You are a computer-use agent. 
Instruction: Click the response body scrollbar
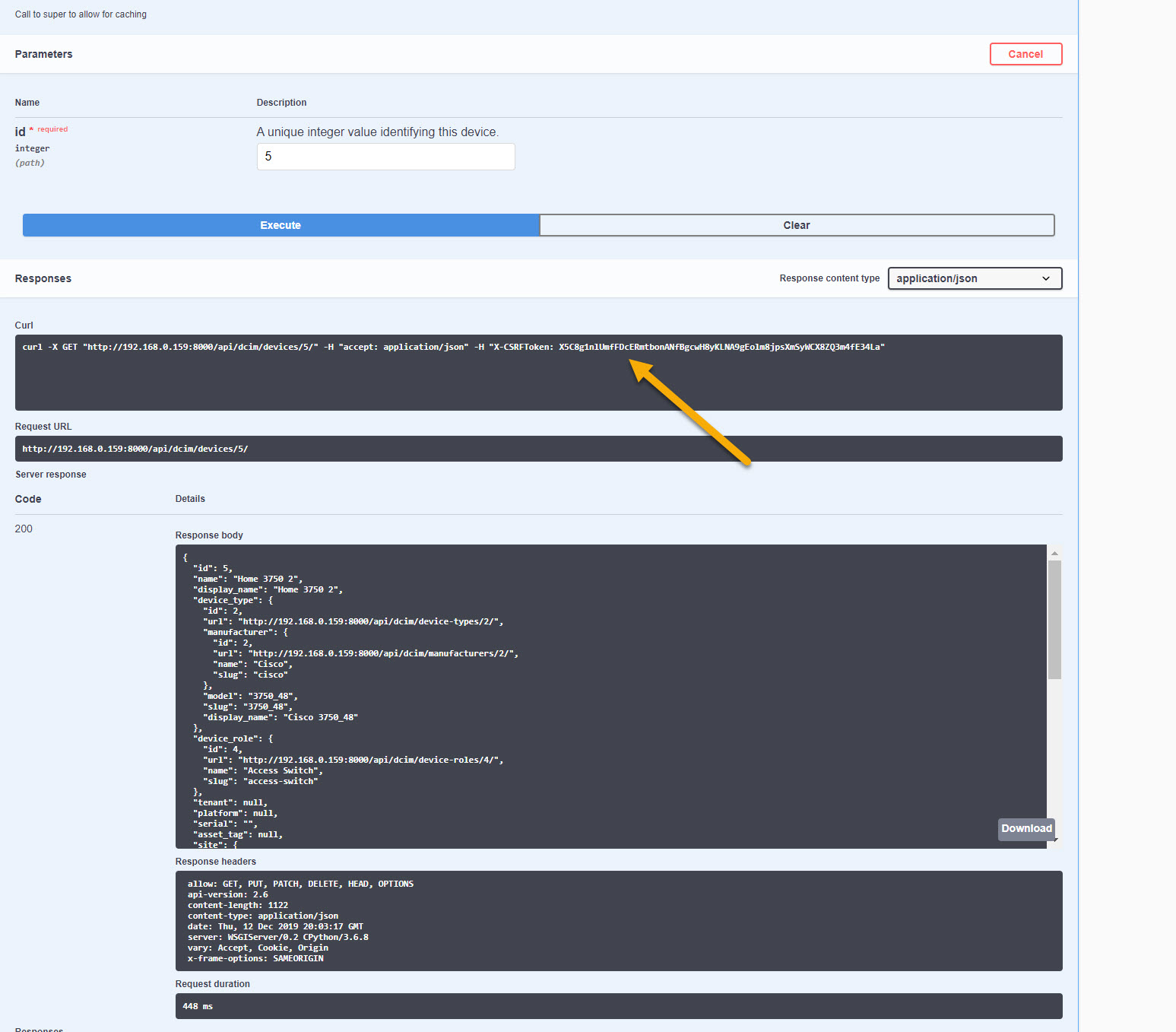(x=1054, y=616)
